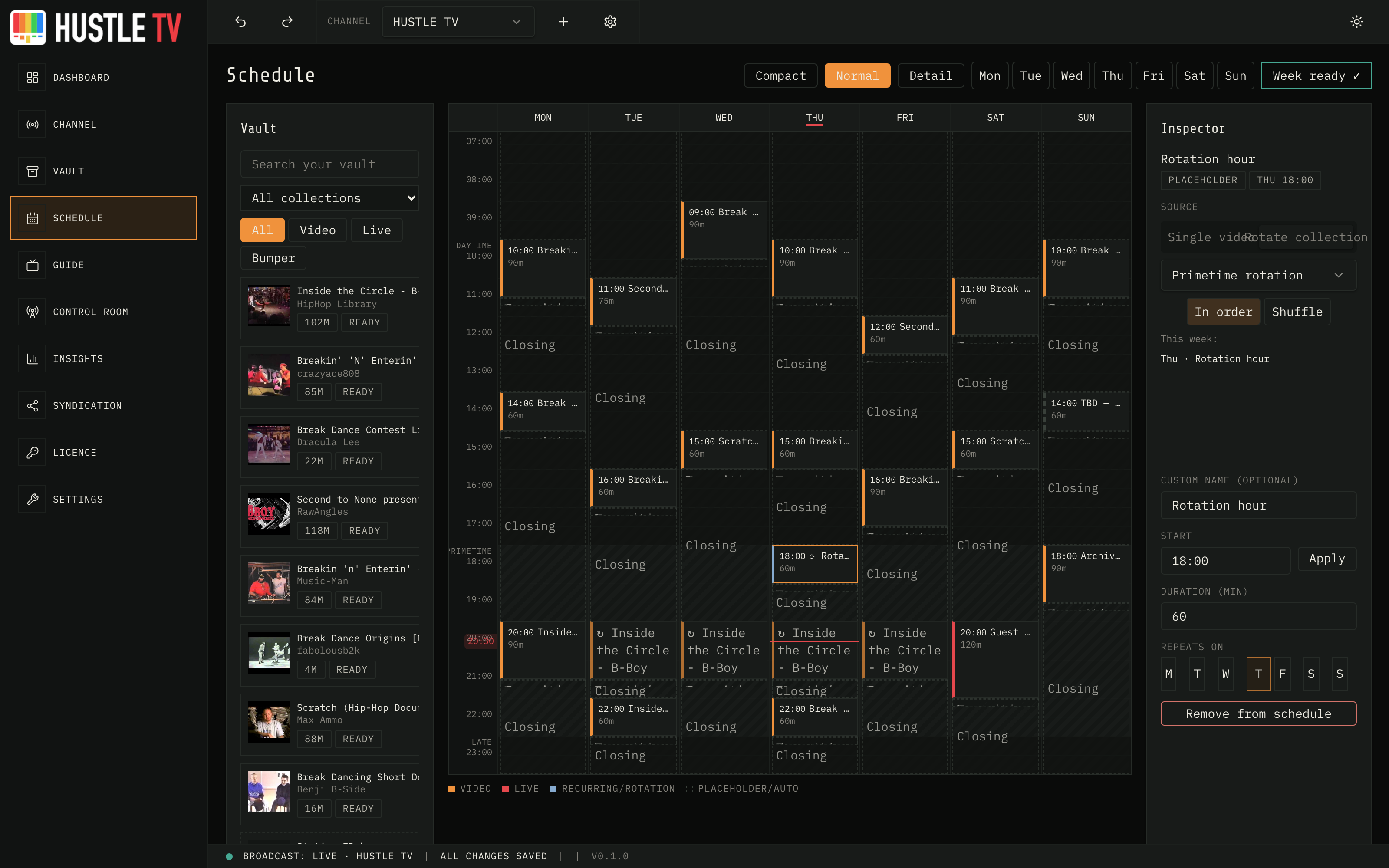Click the THU column header

814,118
